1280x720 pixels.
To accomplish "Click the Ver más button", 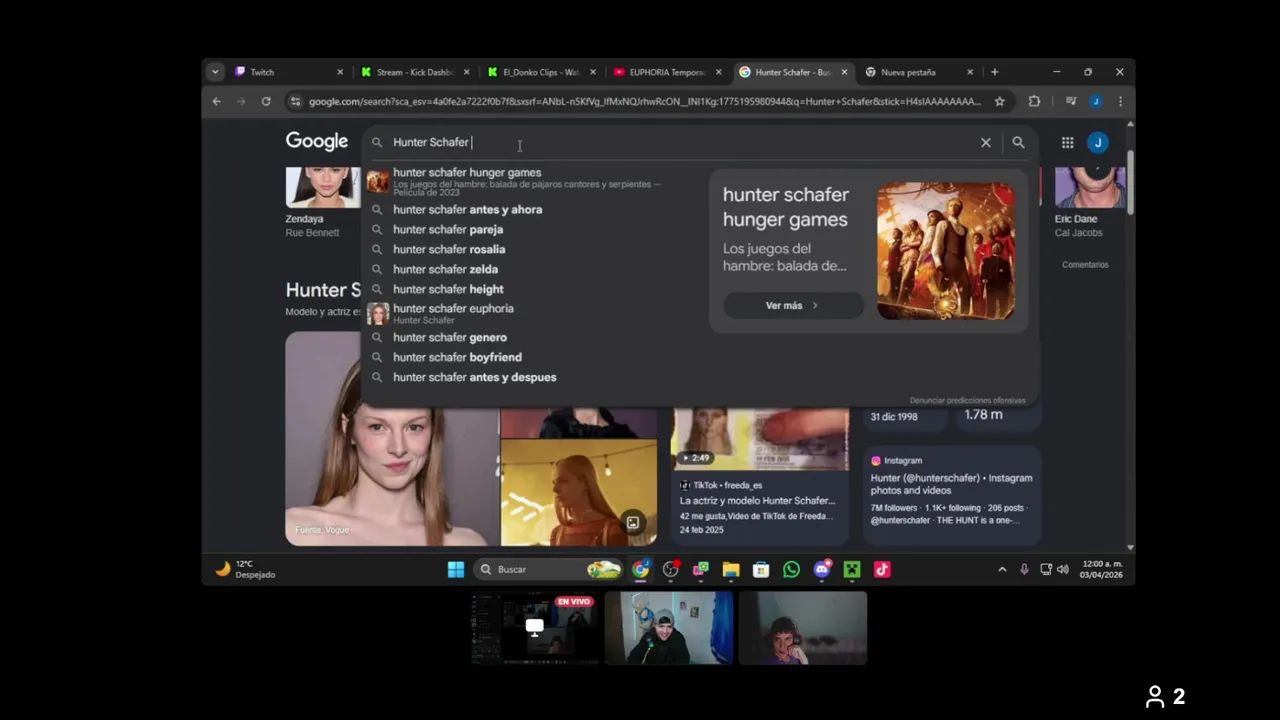I will [793, 305].
